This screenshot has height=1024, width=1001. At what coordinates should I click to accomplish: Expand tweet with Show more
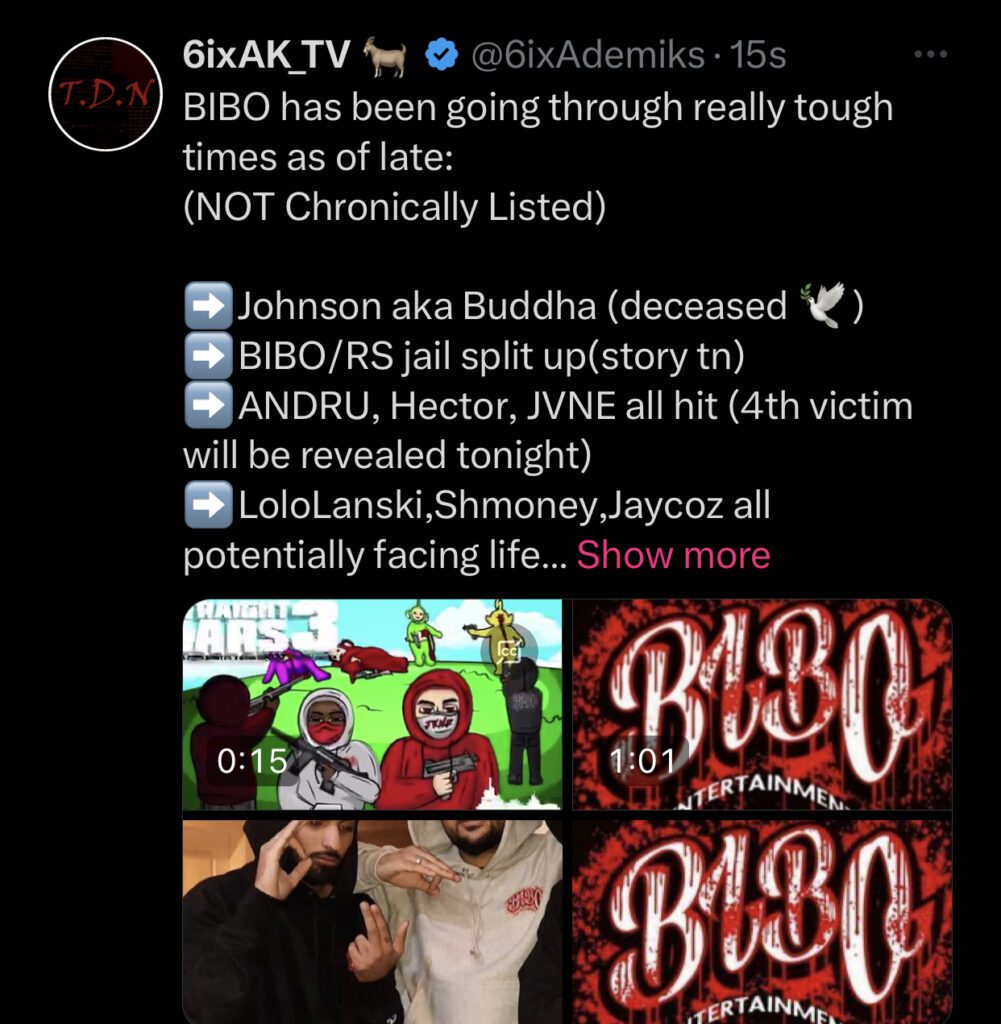pos(673,555)
